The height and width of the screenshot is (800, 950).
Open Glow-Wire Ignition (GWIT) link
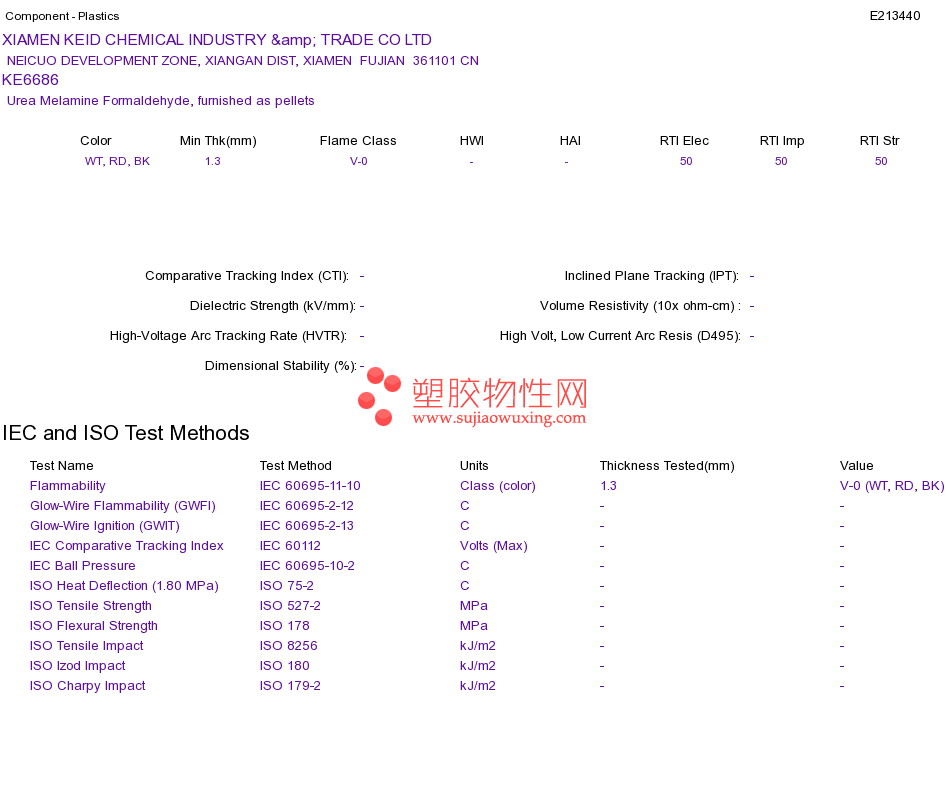(x=105, y=526)
